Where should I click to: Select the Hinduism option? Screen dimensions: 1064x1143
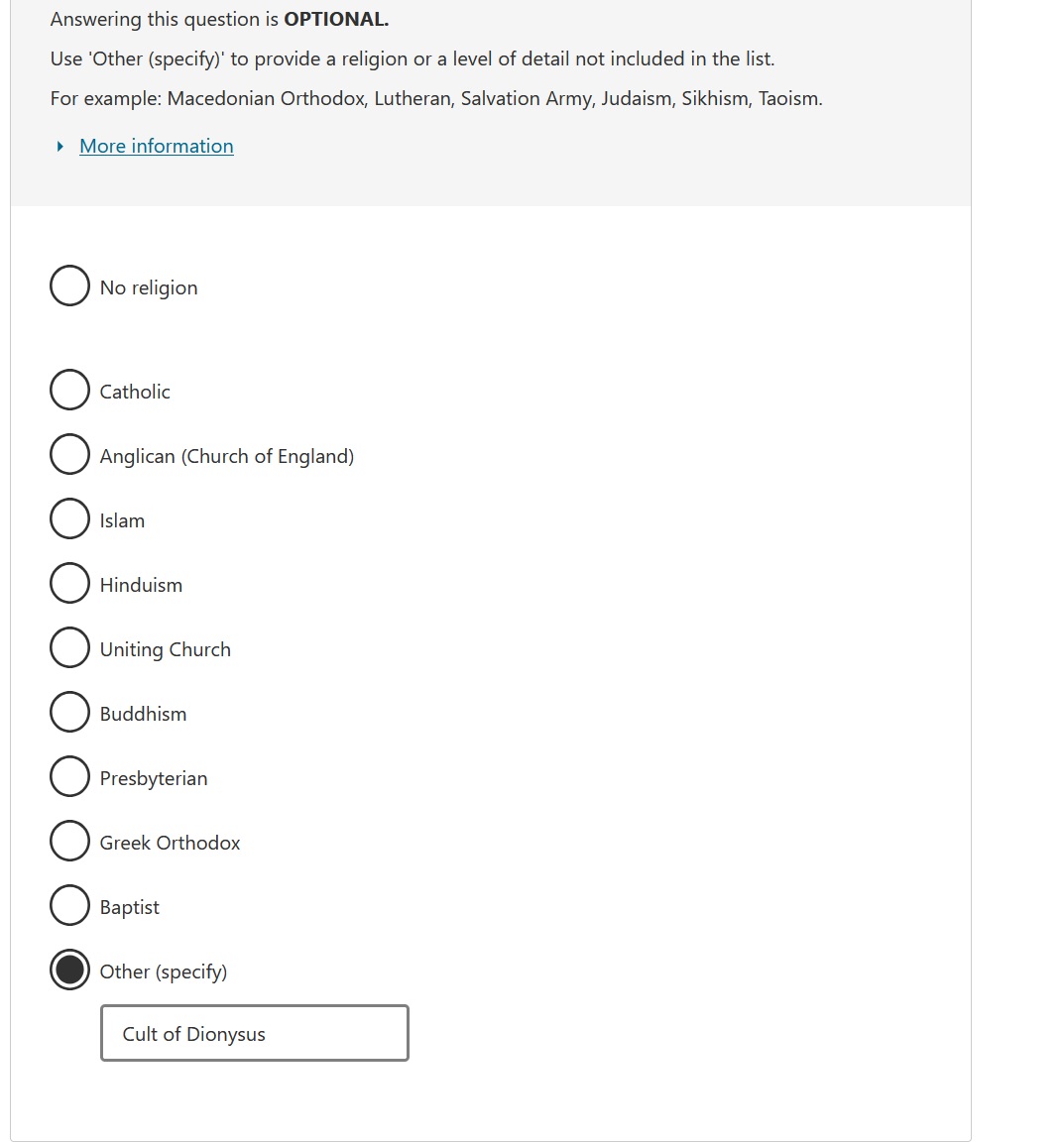70,583
